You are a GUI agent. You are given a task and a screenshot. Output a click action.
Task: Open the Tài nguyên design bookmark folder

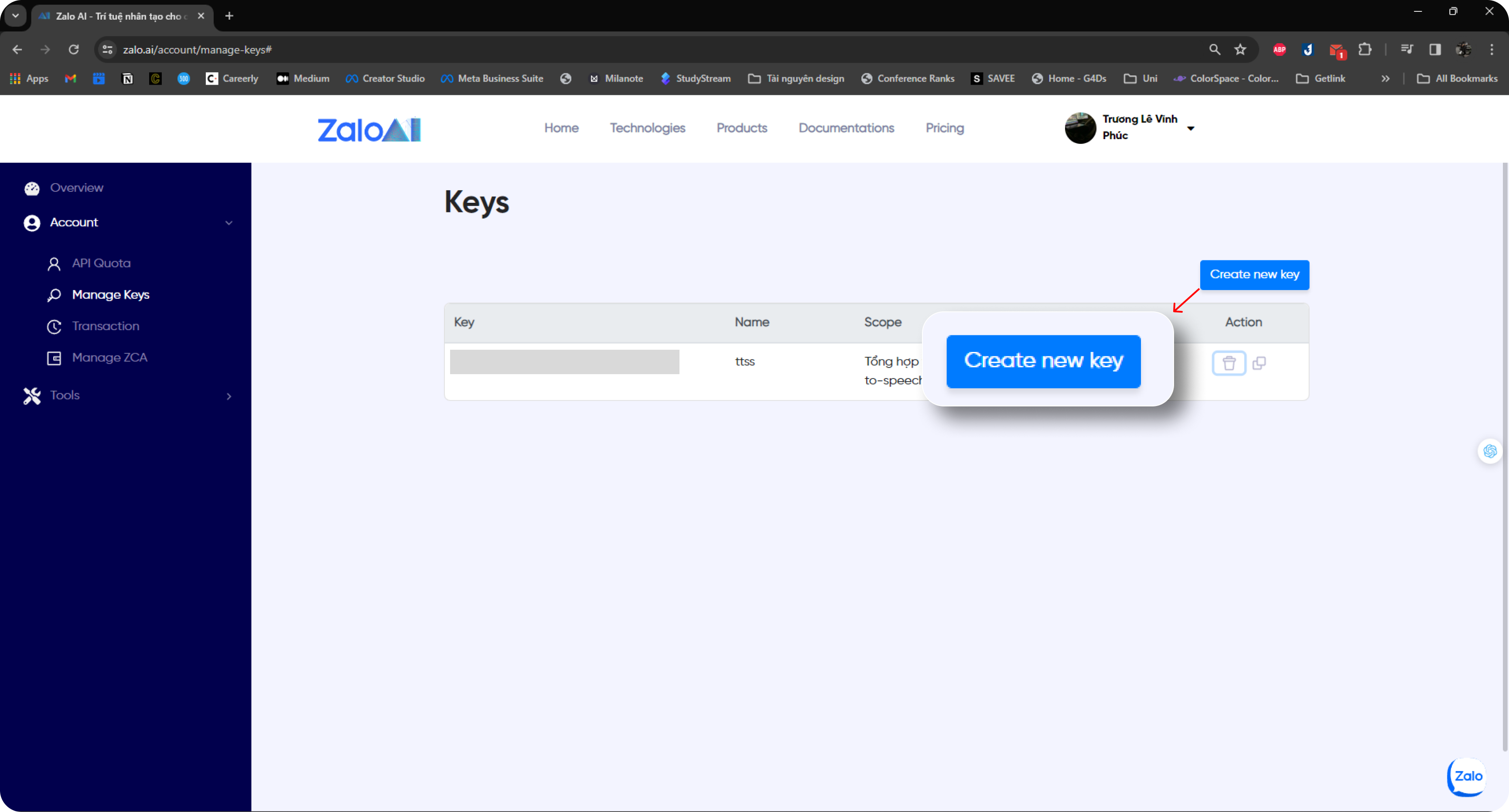pos(796,78)
